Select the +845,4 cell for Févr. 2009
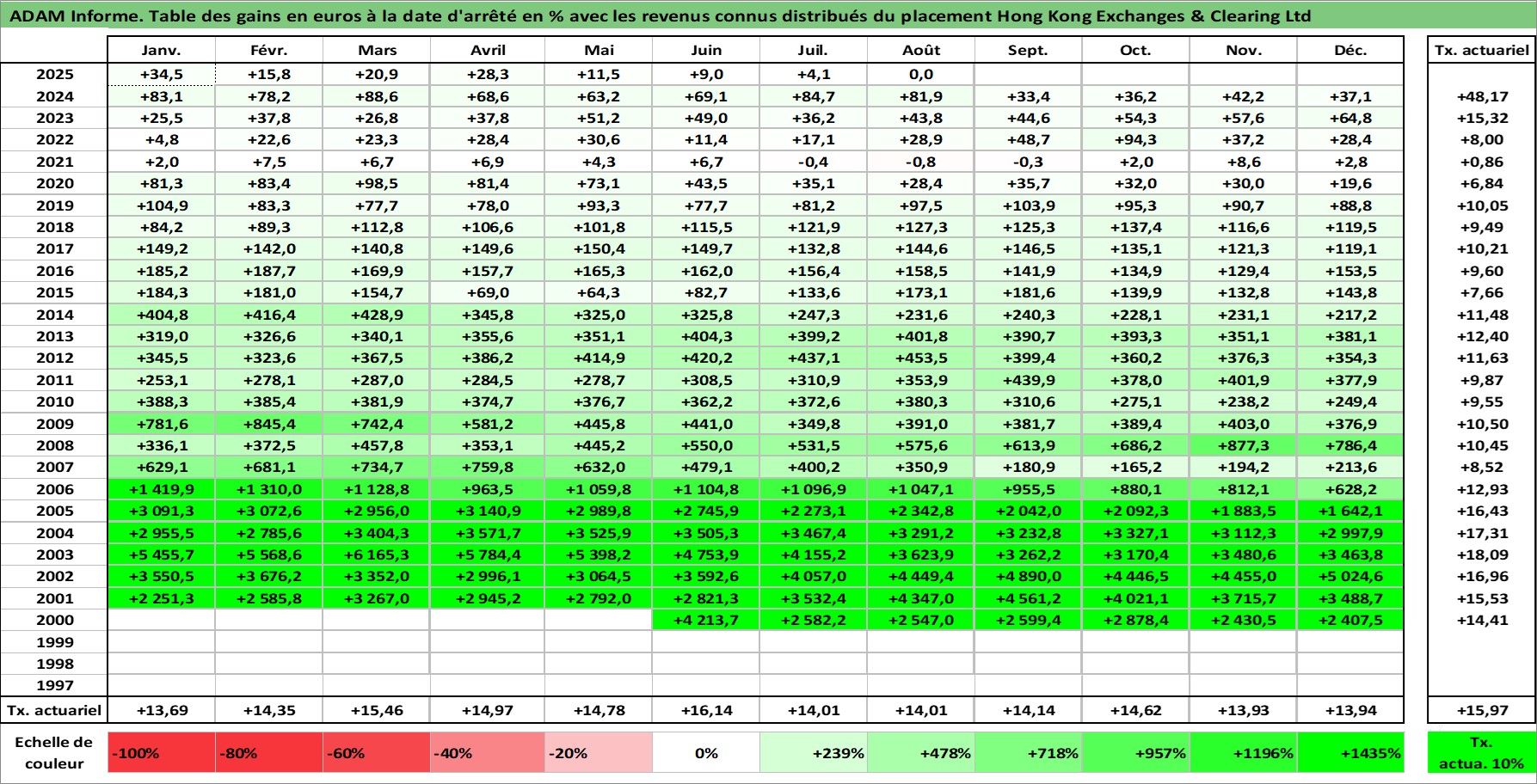 (269, 424)
